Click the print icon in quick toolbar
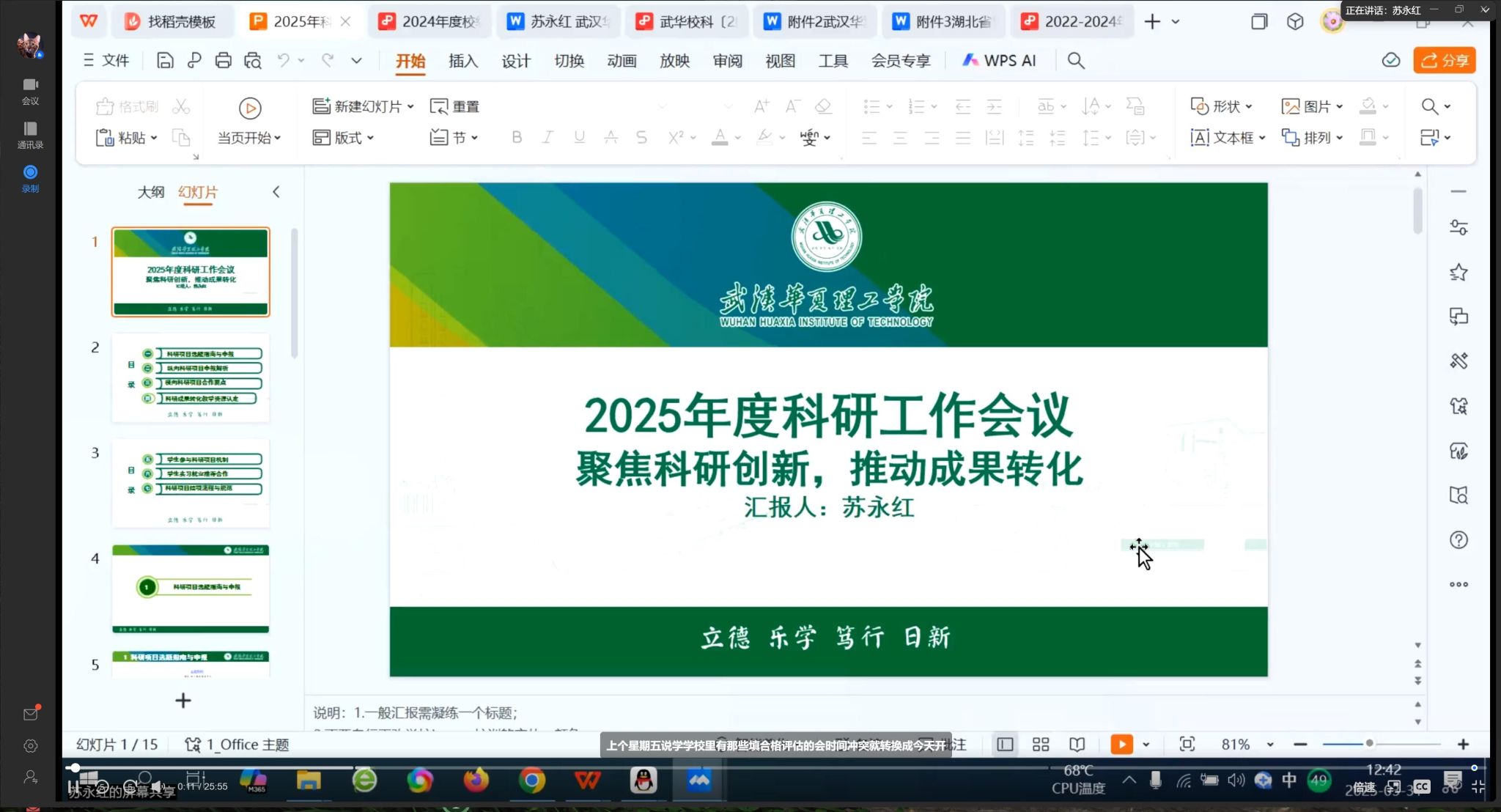 pos(223,61)
